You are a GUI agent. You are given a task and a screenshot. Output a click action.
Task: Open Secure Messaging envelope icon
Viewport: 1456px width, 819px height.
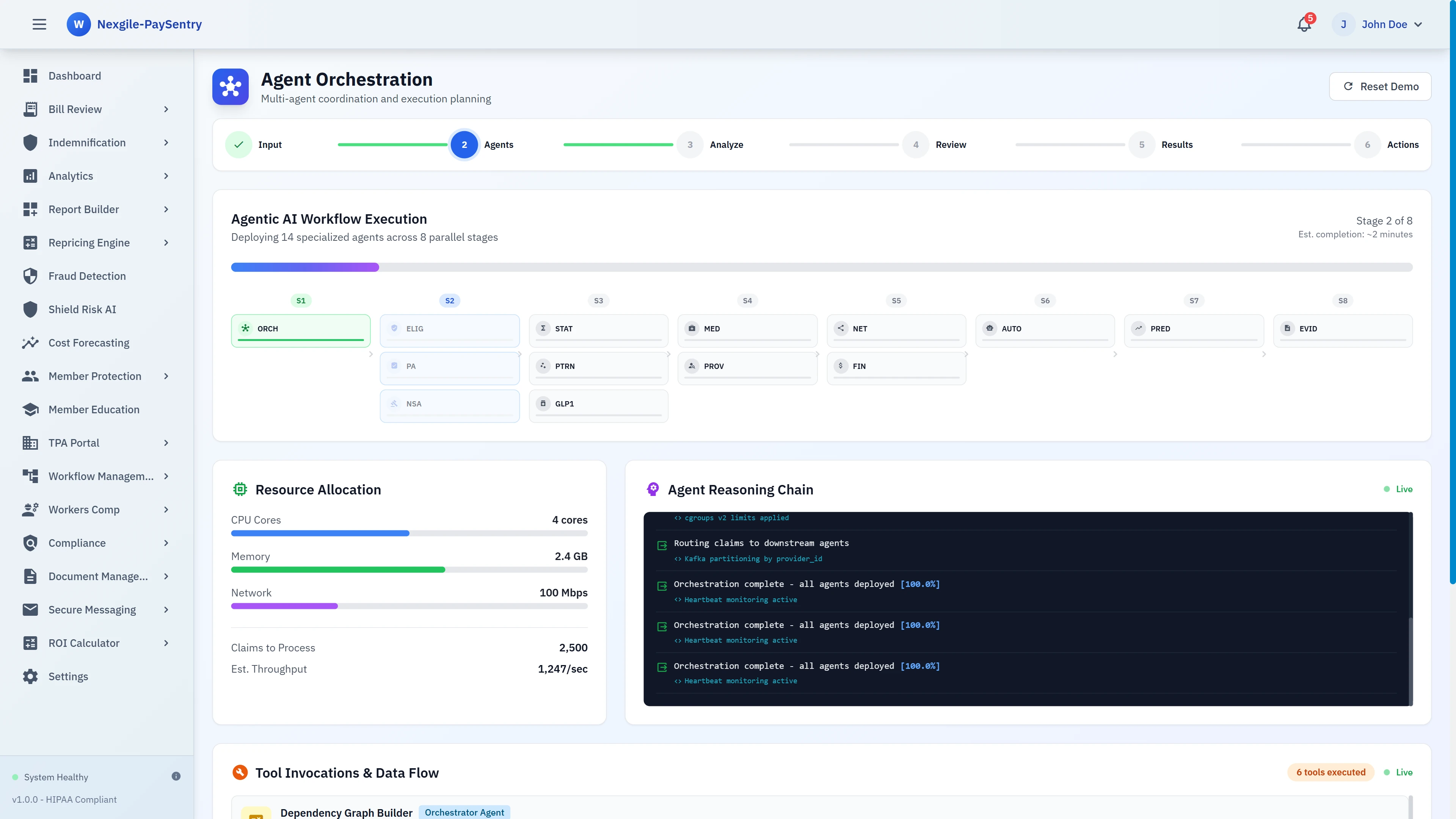pos(30,609)
